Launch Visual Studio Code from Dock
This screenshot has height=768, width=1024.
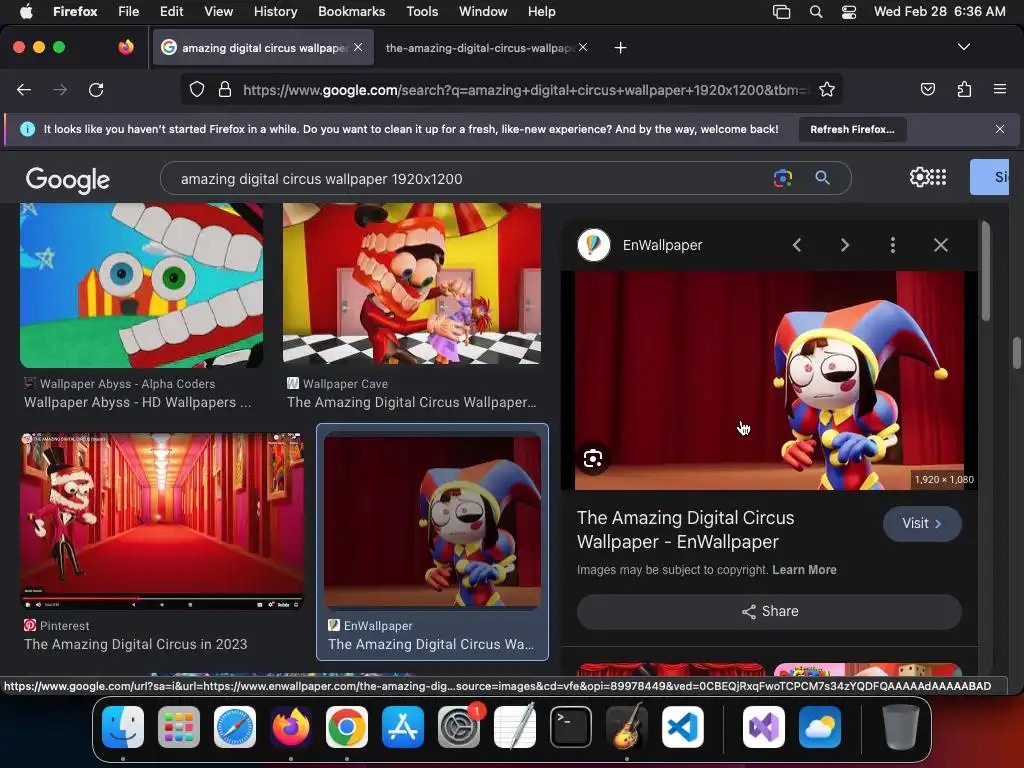682,727
